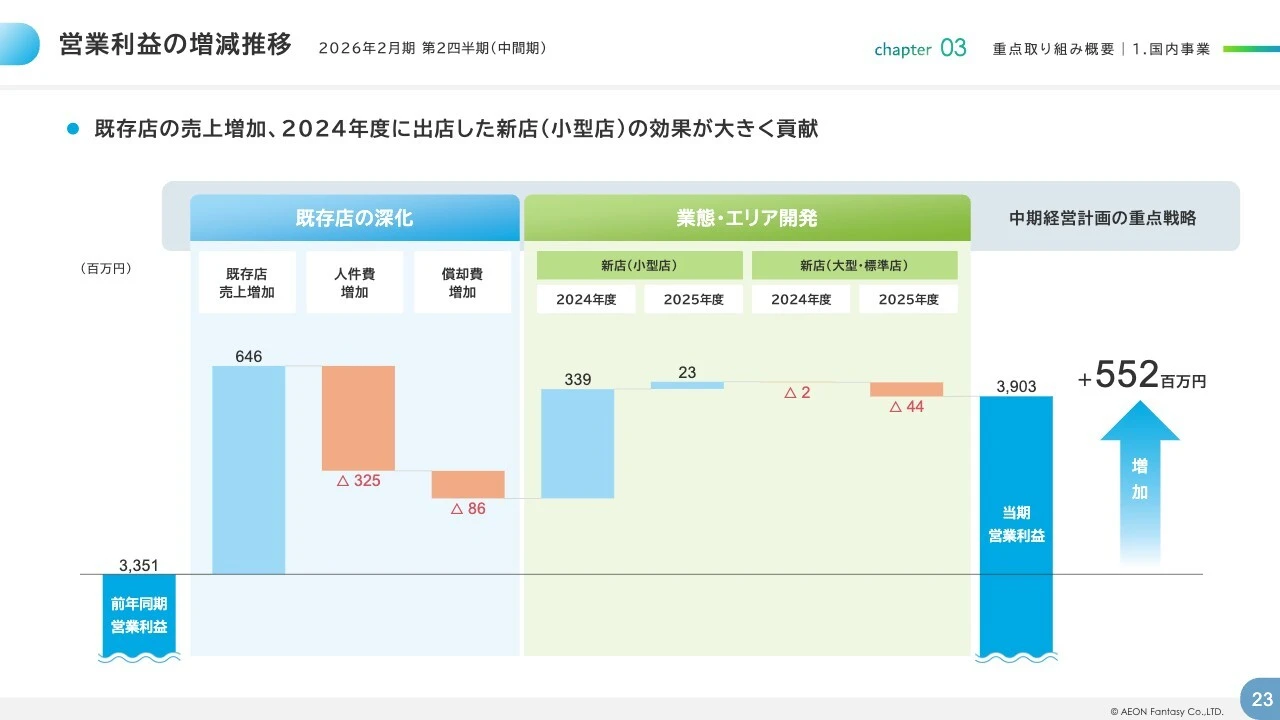1280x720 pixels.
Task: Click the orange △325 人件費 bar
Action: tap(358, 418)
